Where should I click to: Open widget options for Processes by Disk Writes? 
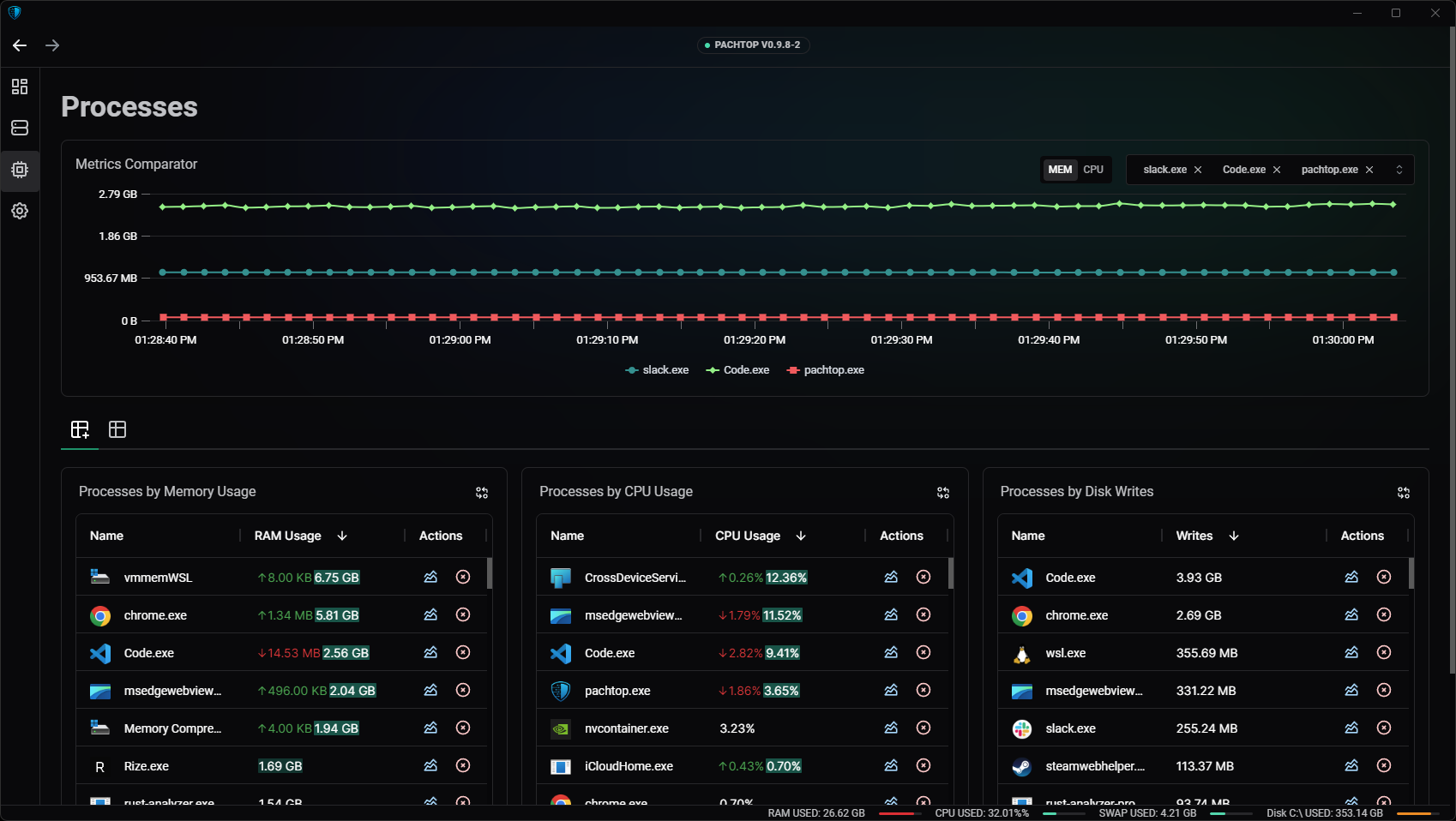(1403, 493)
